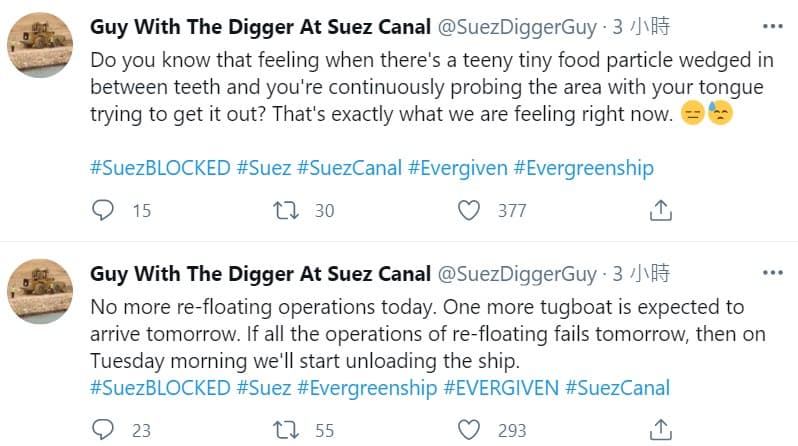This screenshot has height=446, width=798.
Task: Open #SuezCanal hashtag in second tweet
Action: click(618, 388)
